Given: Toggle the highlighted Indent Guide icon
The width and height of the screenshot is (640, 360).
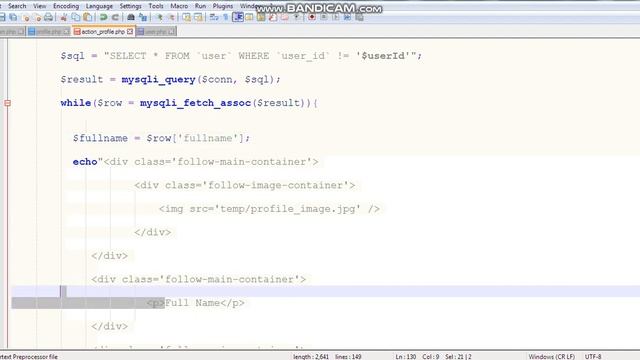Looking at the screenshot, I should (x=238, y=17).
